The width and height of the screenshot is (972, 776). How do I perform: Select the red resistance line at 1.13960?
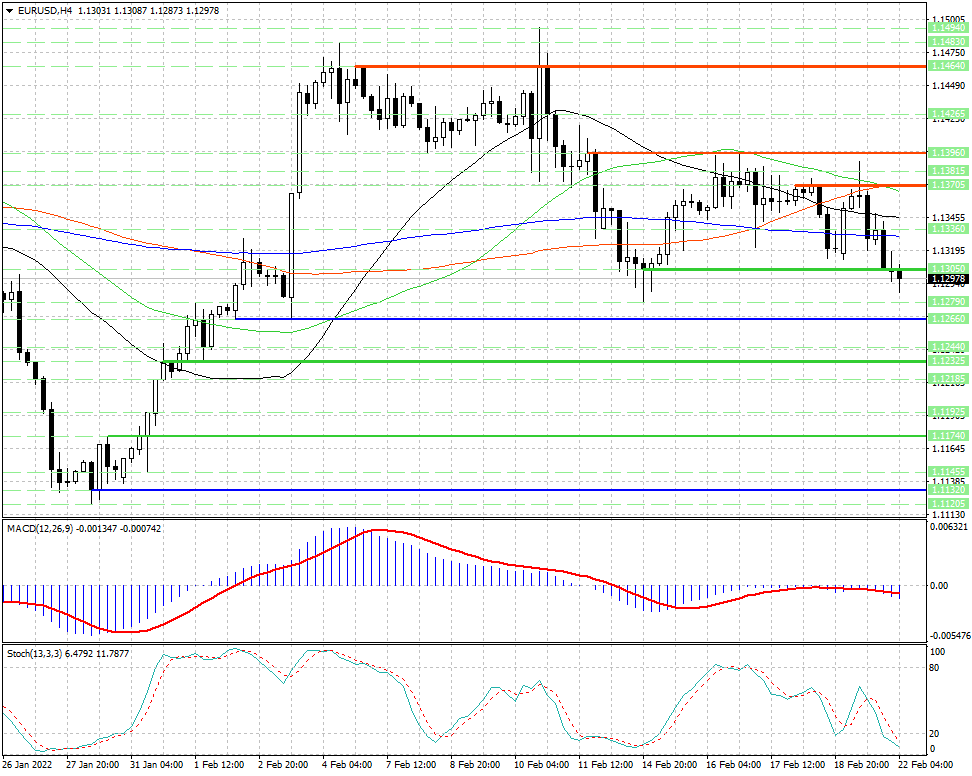(757, 152)
